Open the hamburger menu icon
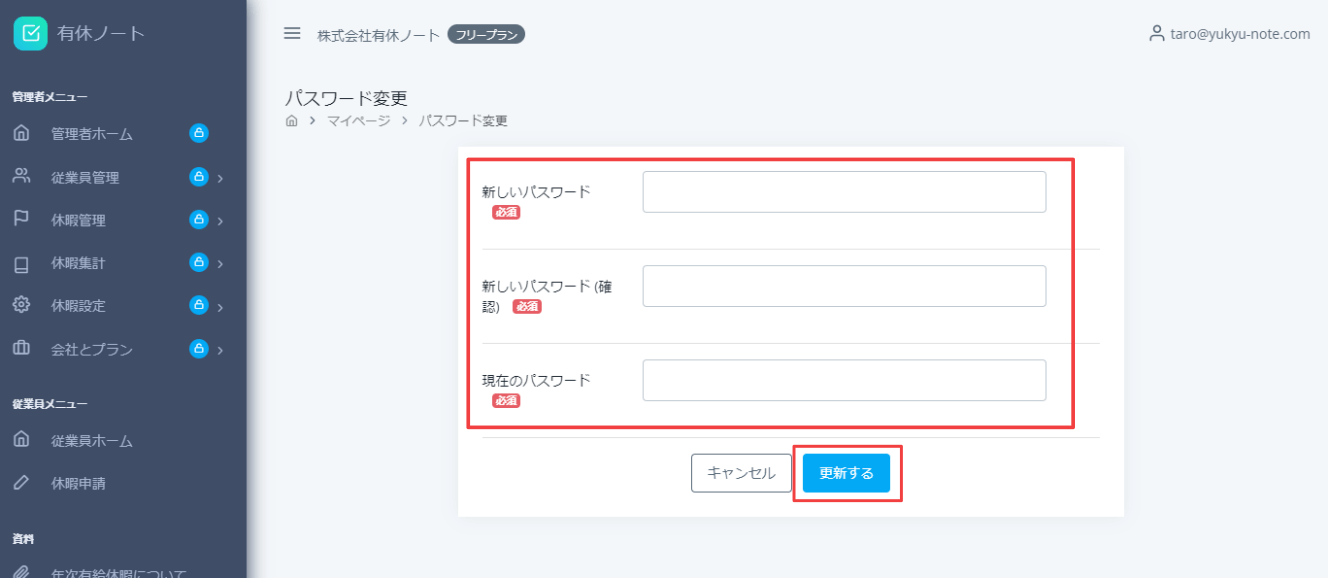 (291, 32)
